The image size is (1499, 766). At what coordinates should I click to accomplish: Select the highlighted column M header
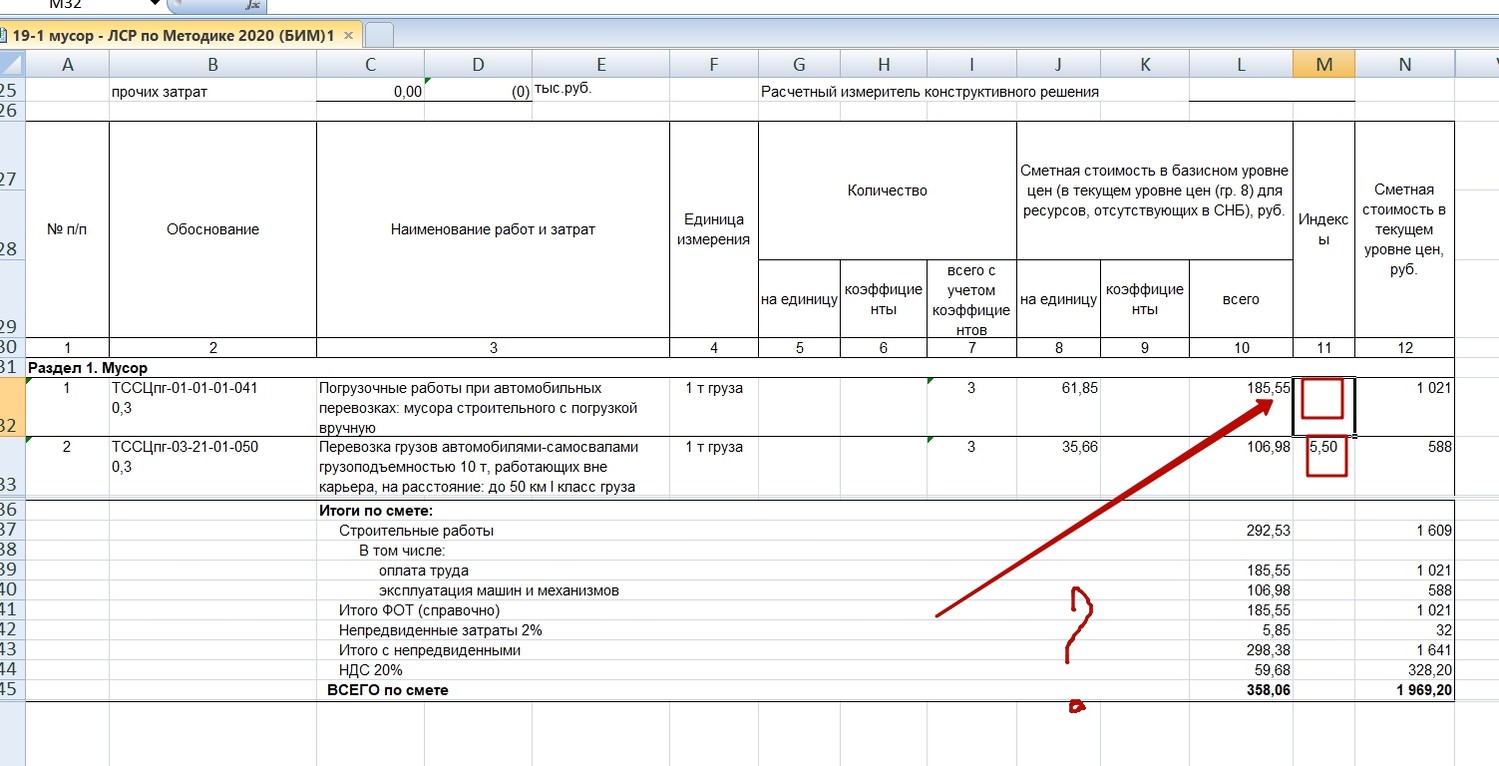[1324, 65]
